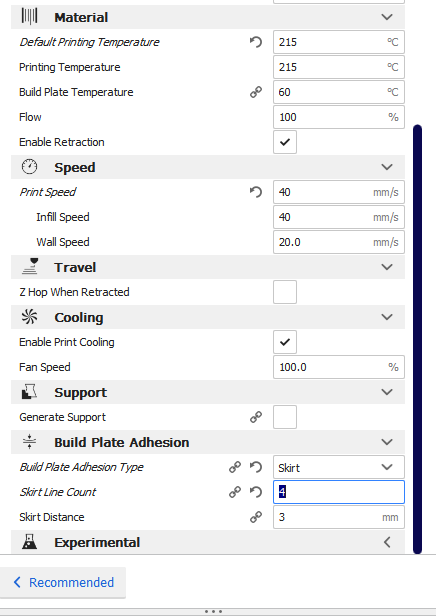
Task: Tick the Generate Support checkbox
Action: pos(285,417)
